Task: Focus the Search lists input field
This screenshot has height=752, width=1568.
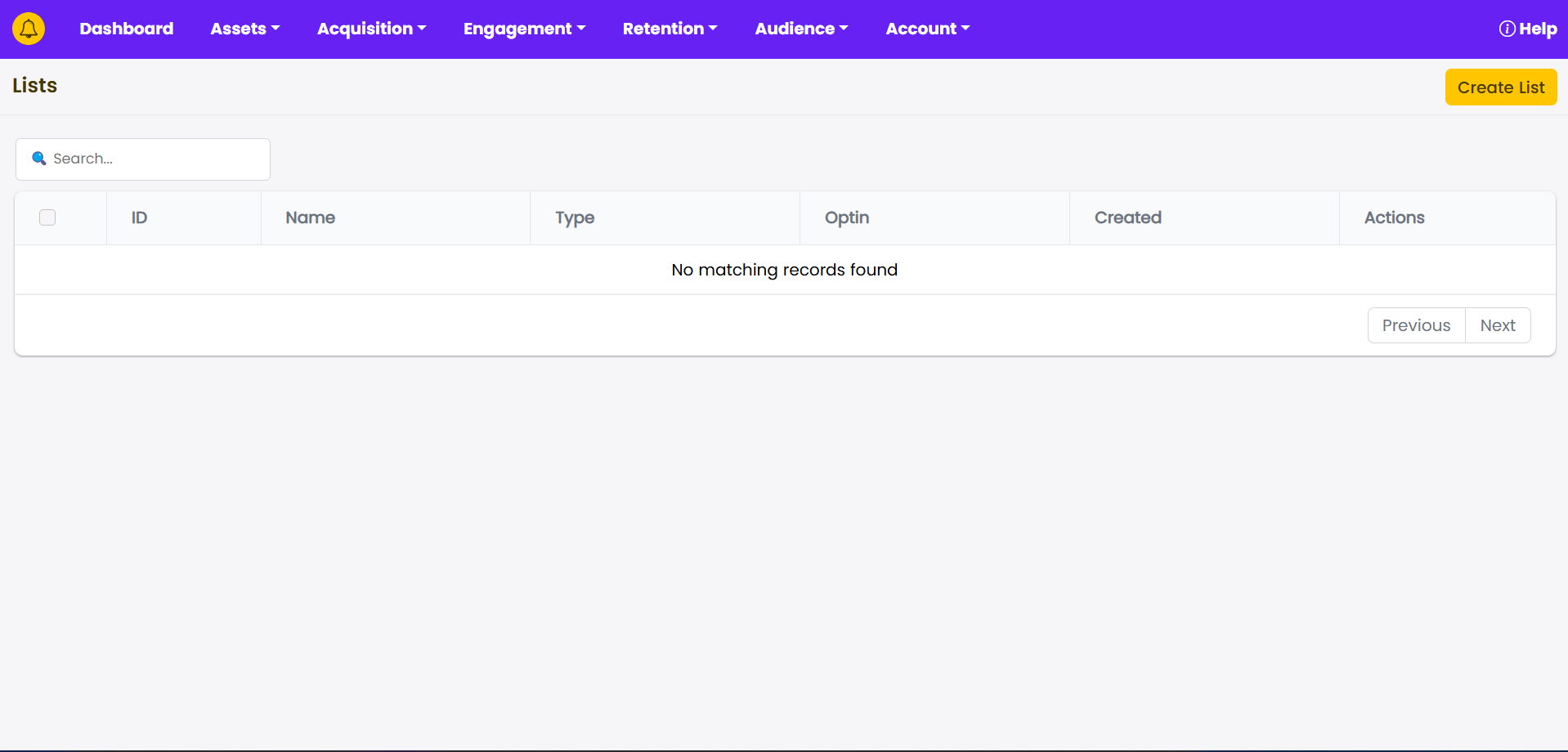Action: coord(155,159)
